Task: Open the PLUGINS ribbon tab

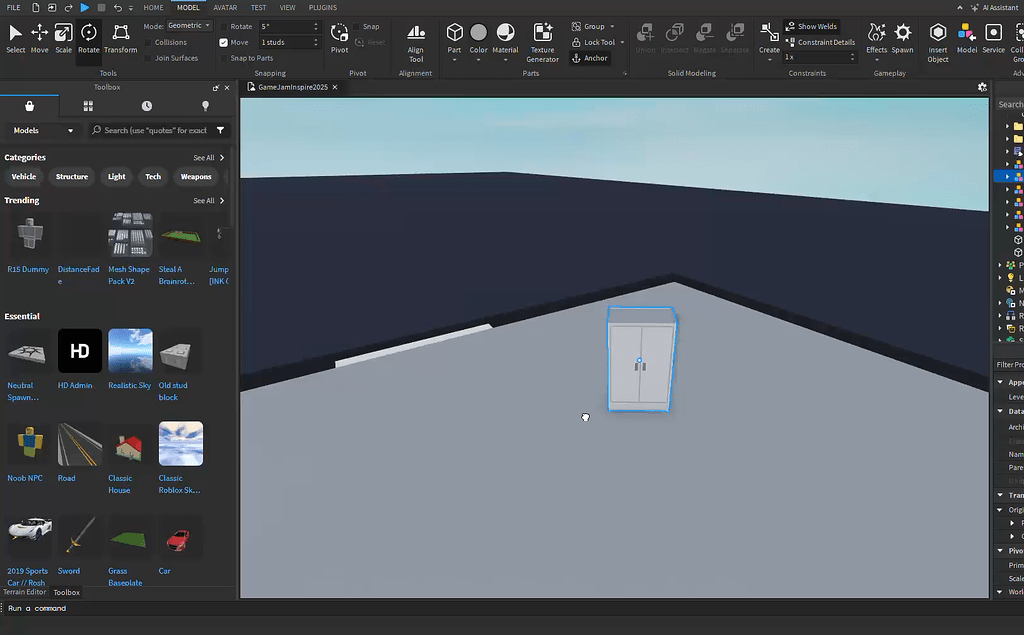Action: (x=322, y=7)
